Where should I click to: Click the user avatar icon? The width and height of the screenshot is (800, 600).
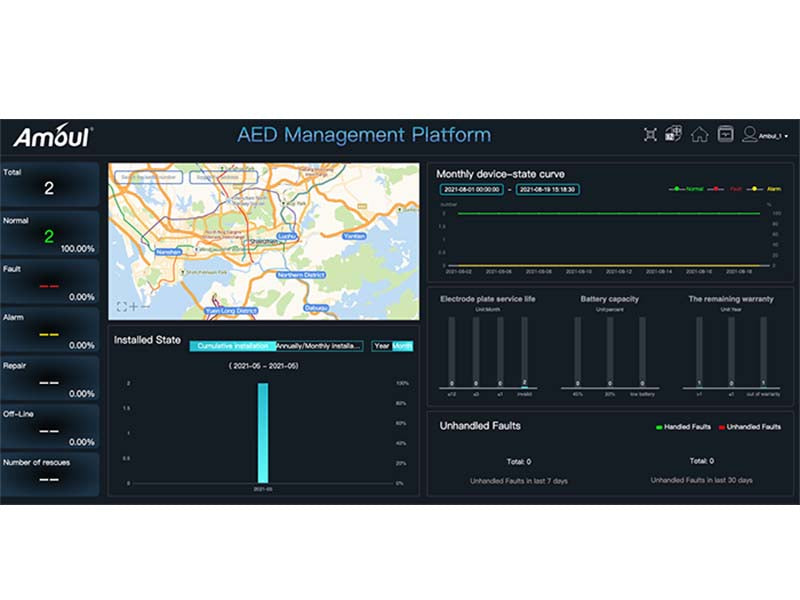749,135
